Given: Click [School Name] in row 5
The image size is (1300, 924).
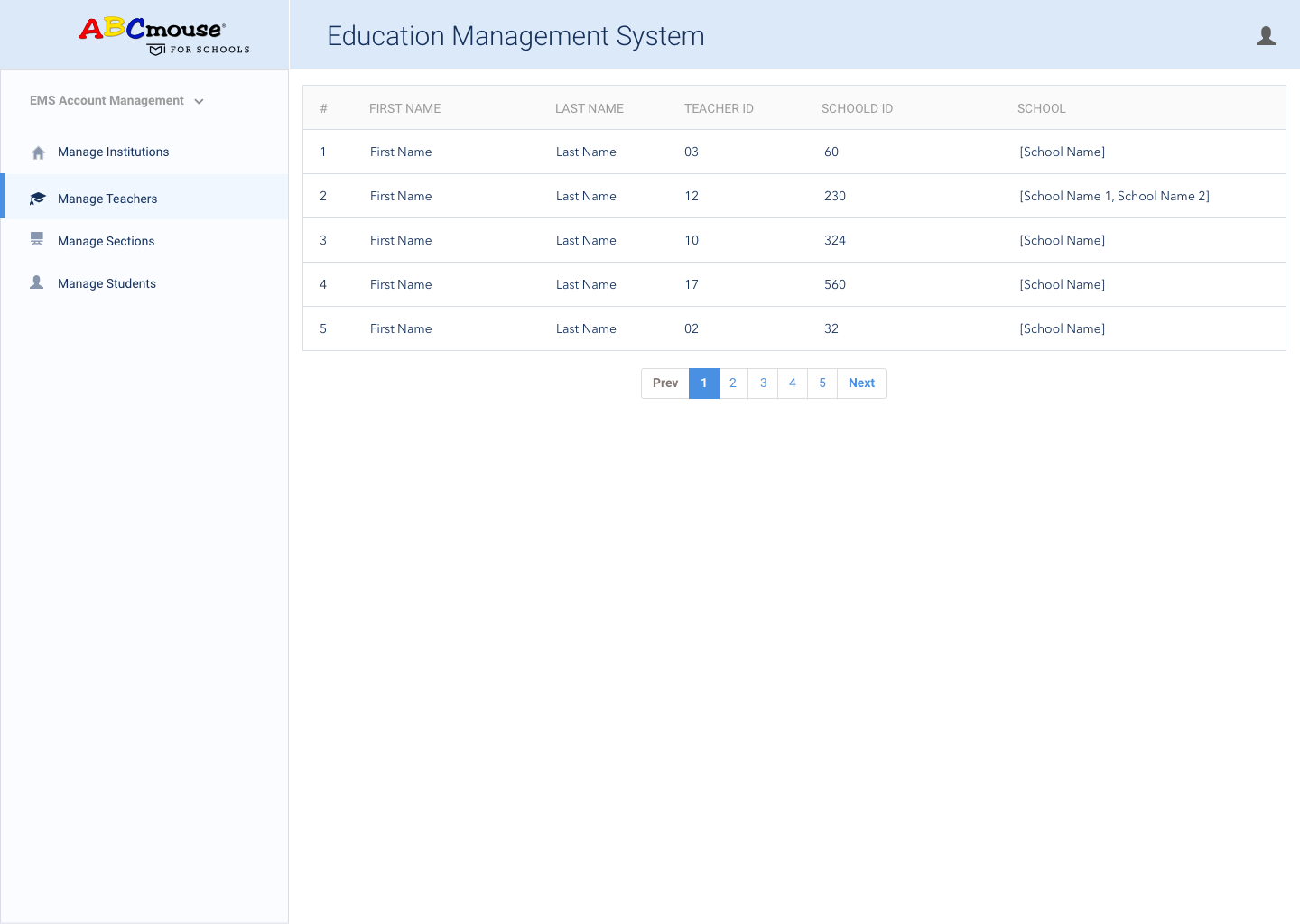Looking at the screenshot, I should [1062, 328].
